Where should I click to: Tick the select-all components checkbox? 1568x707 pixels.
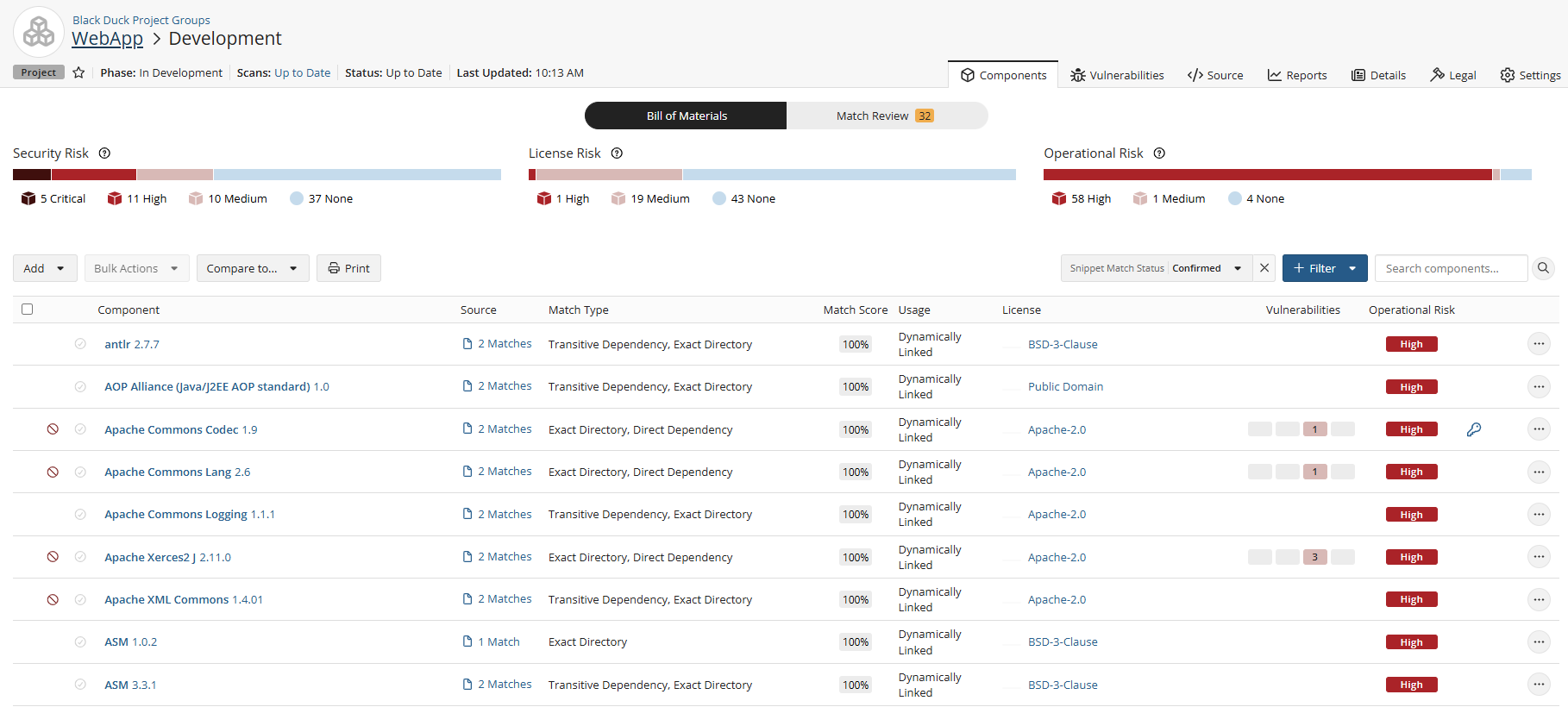[28, 310]
